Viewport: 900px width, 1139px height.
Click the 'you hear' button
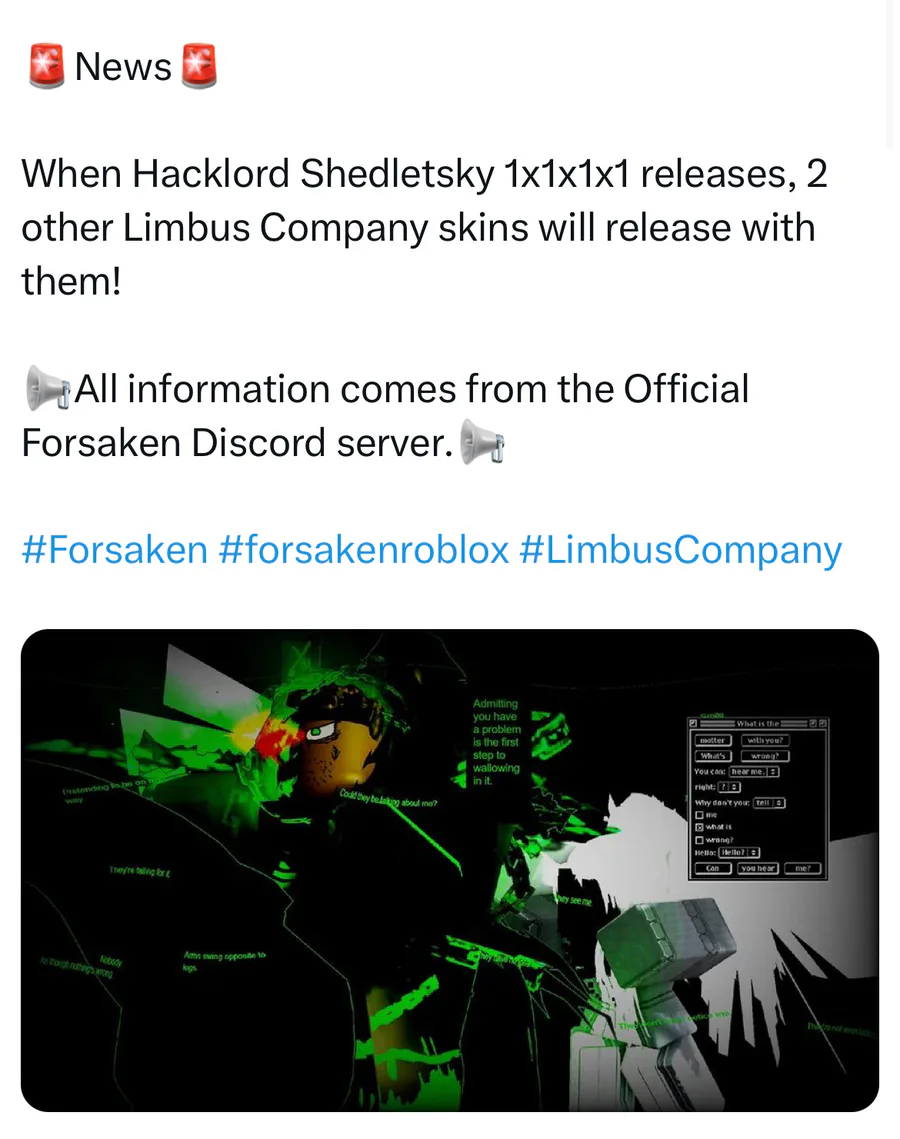coord(758,868)
